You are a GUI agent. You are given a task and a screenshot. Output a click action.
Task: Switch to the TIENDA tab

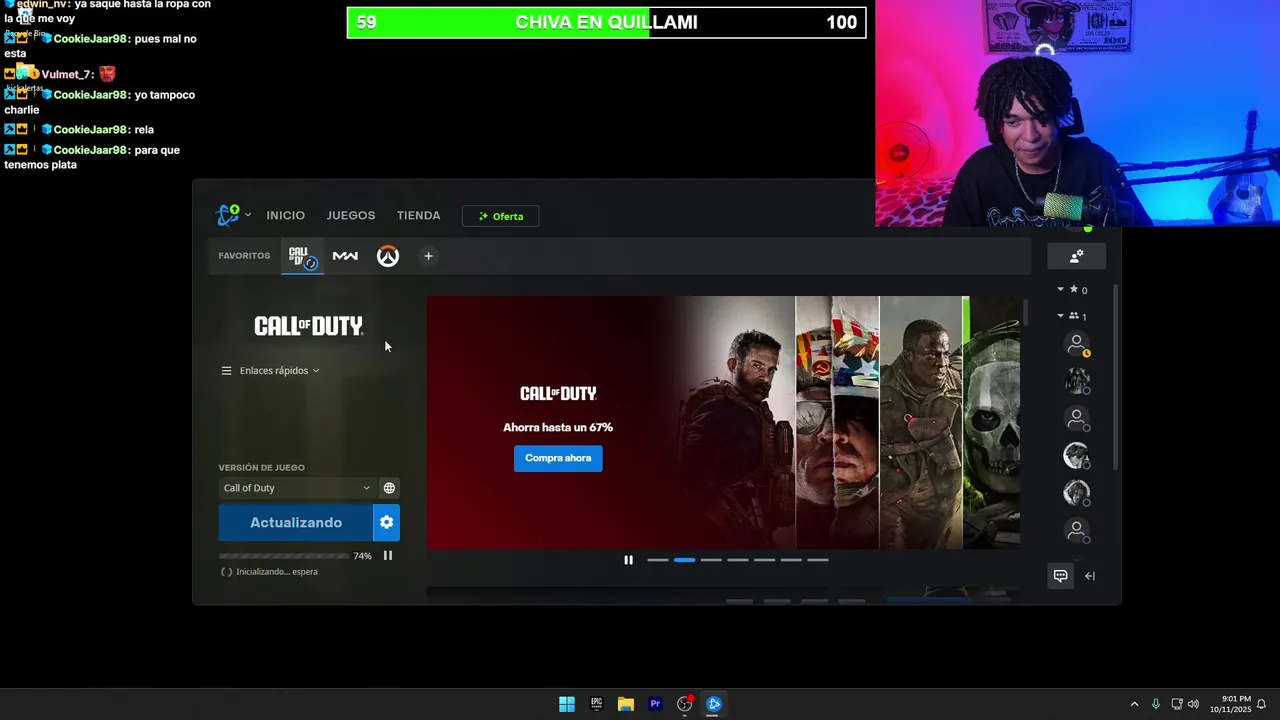[x=418, y=215]
